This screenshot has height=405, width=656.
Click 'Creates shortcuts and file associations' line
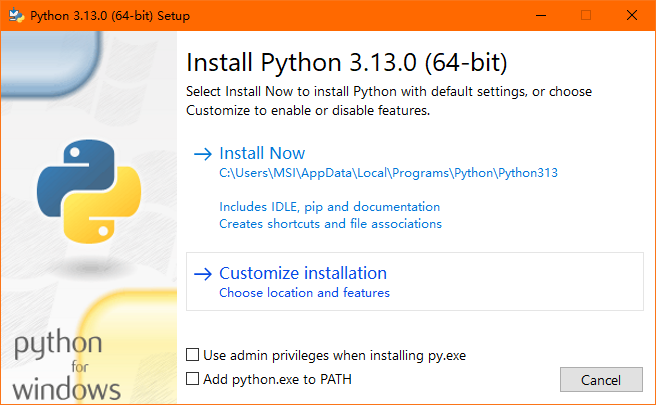pos(330,224)
